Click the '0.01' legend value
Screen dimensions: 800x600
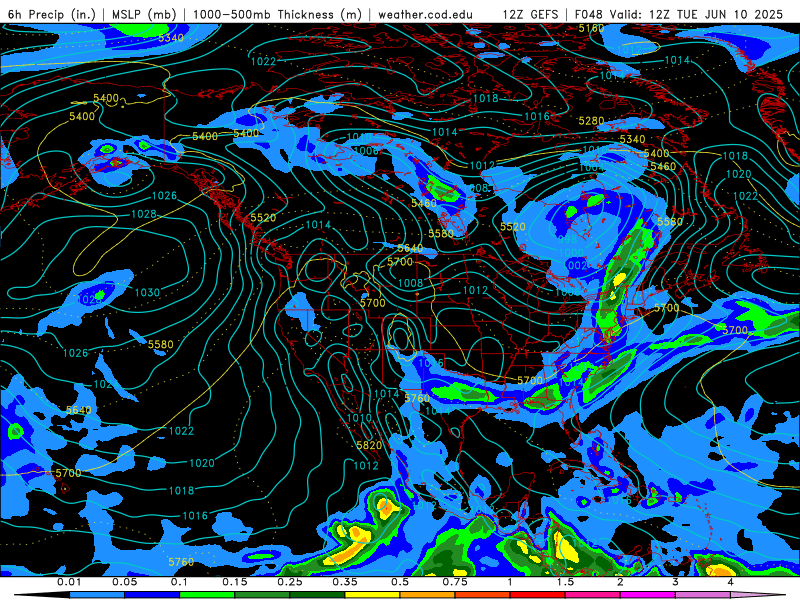pos(69,582)
